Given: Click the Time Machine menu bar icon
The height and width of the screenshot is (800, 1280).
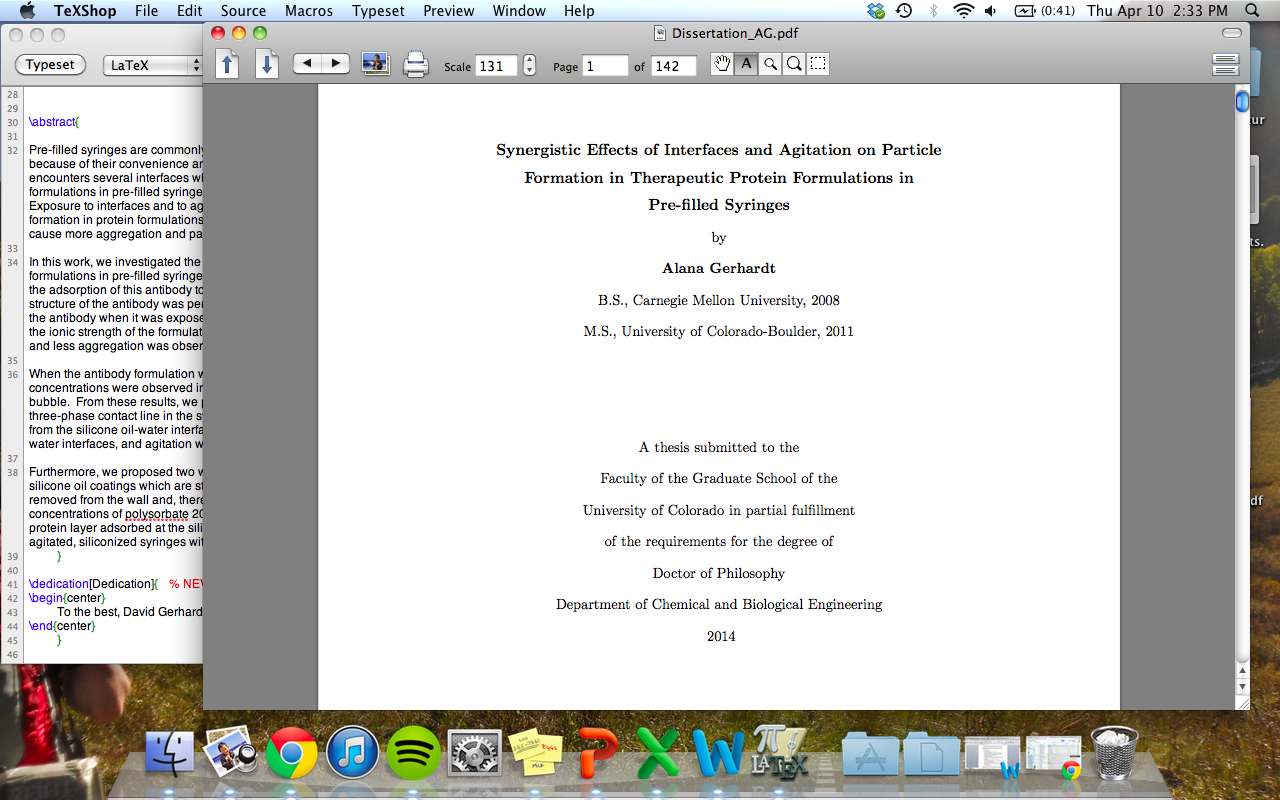Looking at the screenshot, I should [904, 11].
